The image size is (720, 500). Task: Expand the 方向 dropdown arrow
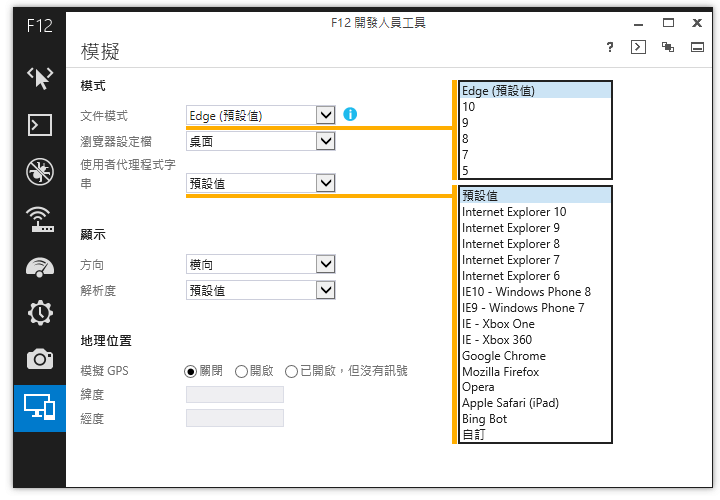point(326,264)
